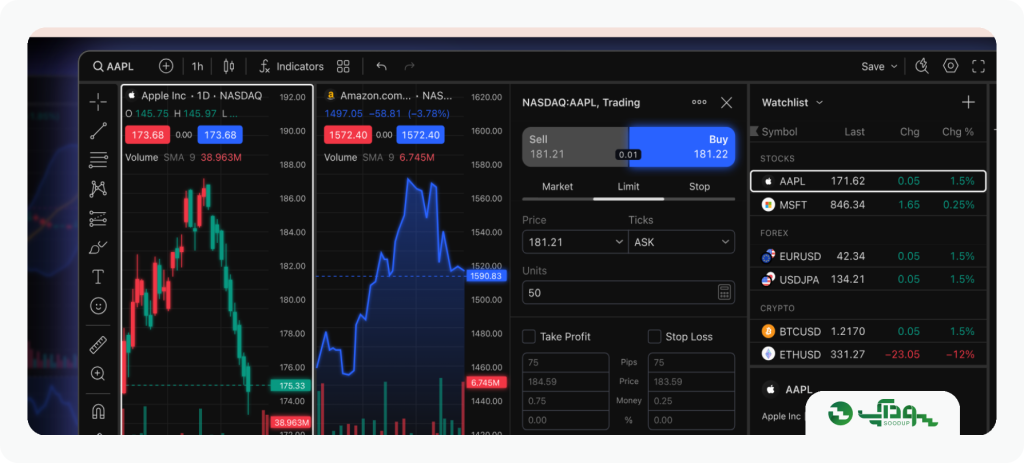Click the 1590.83 price label on Amazon axis
Image resolution: width=1024 pixels, height=463 pixels.
pos(486,276)
